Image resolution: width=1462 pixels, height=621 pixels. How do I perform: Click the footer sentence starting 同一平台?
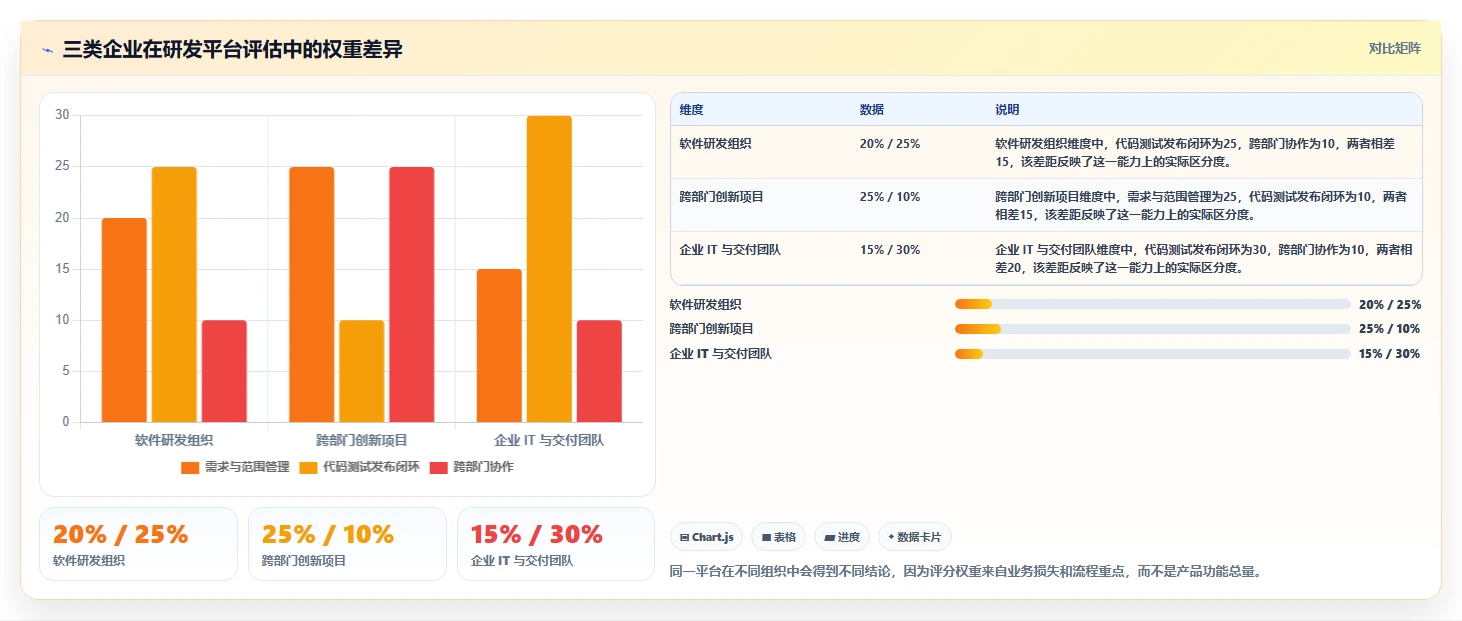click(x=965, y=572)
